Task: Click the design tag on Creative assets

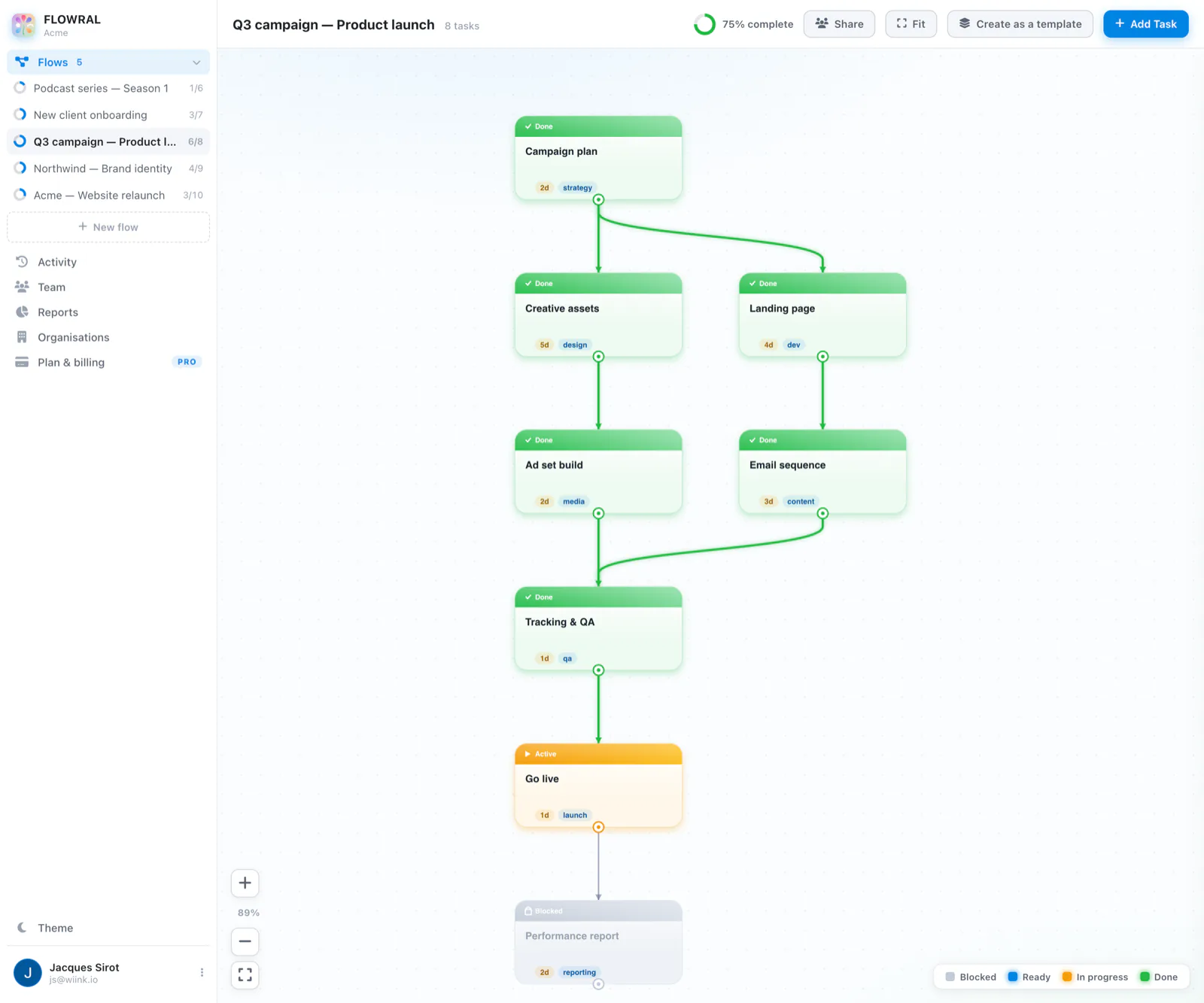Action: coord(575,345)
